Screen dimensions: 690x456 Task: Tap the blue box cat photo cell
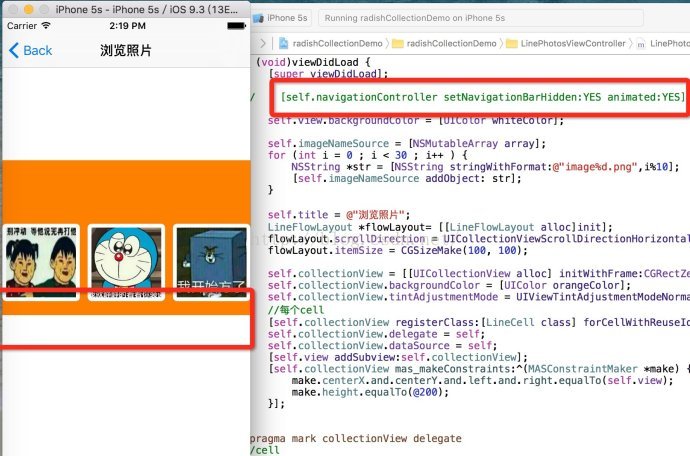pos(211,262)
